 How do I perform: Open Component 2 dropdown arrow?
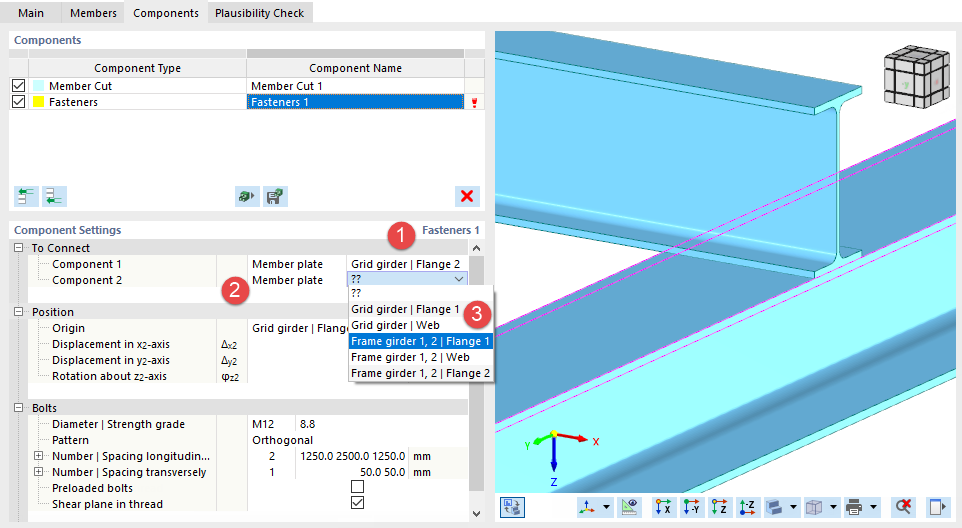(459, 279)
